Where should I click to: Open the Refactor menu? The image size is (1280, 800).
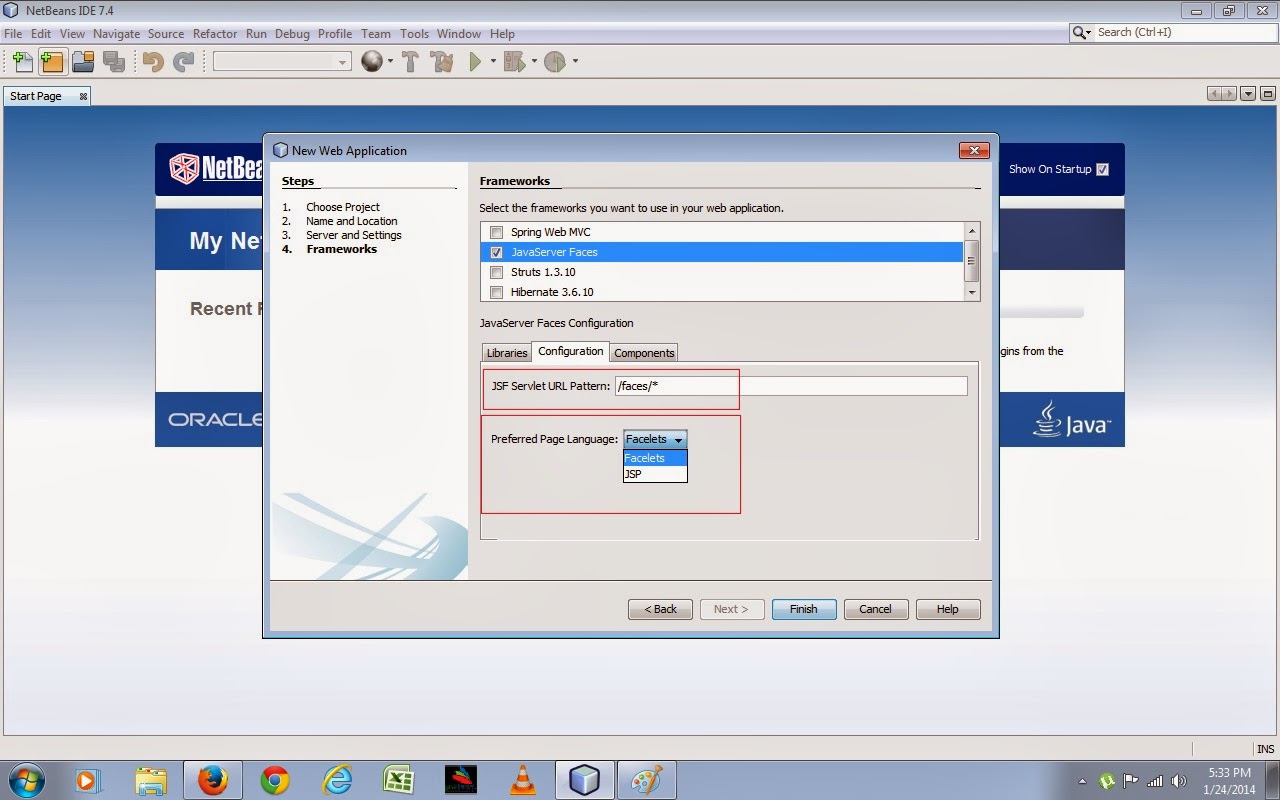coord(215,33)
